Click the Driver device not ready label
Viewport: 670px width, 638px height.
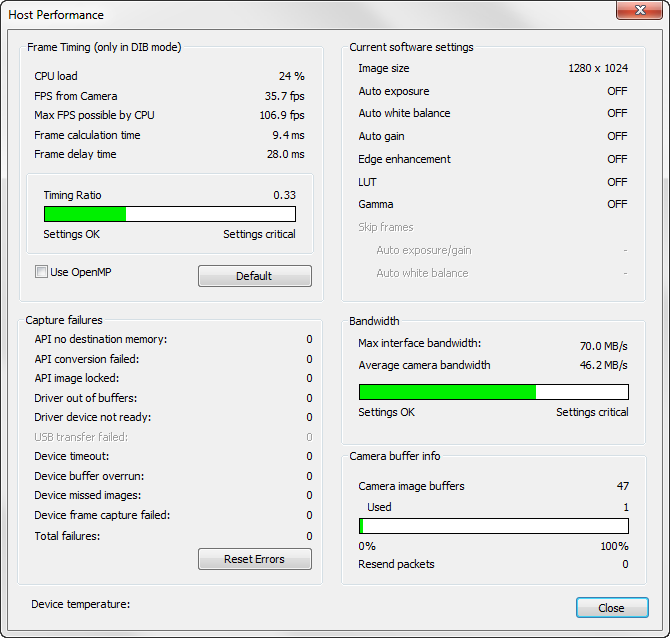(93, 417)
